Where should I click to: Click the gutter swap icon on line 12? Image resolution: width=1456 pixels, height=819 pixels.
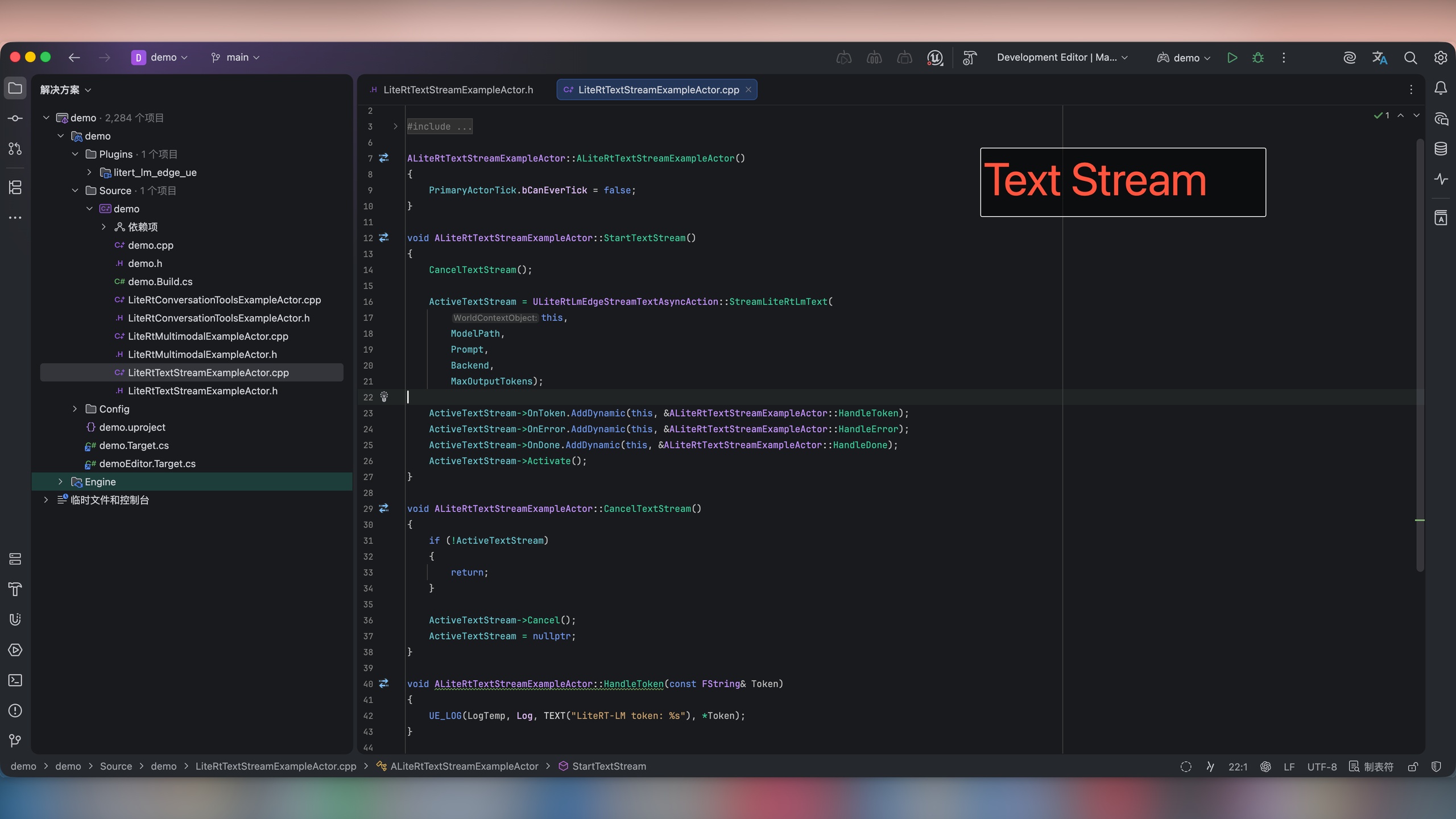point(384,238)
